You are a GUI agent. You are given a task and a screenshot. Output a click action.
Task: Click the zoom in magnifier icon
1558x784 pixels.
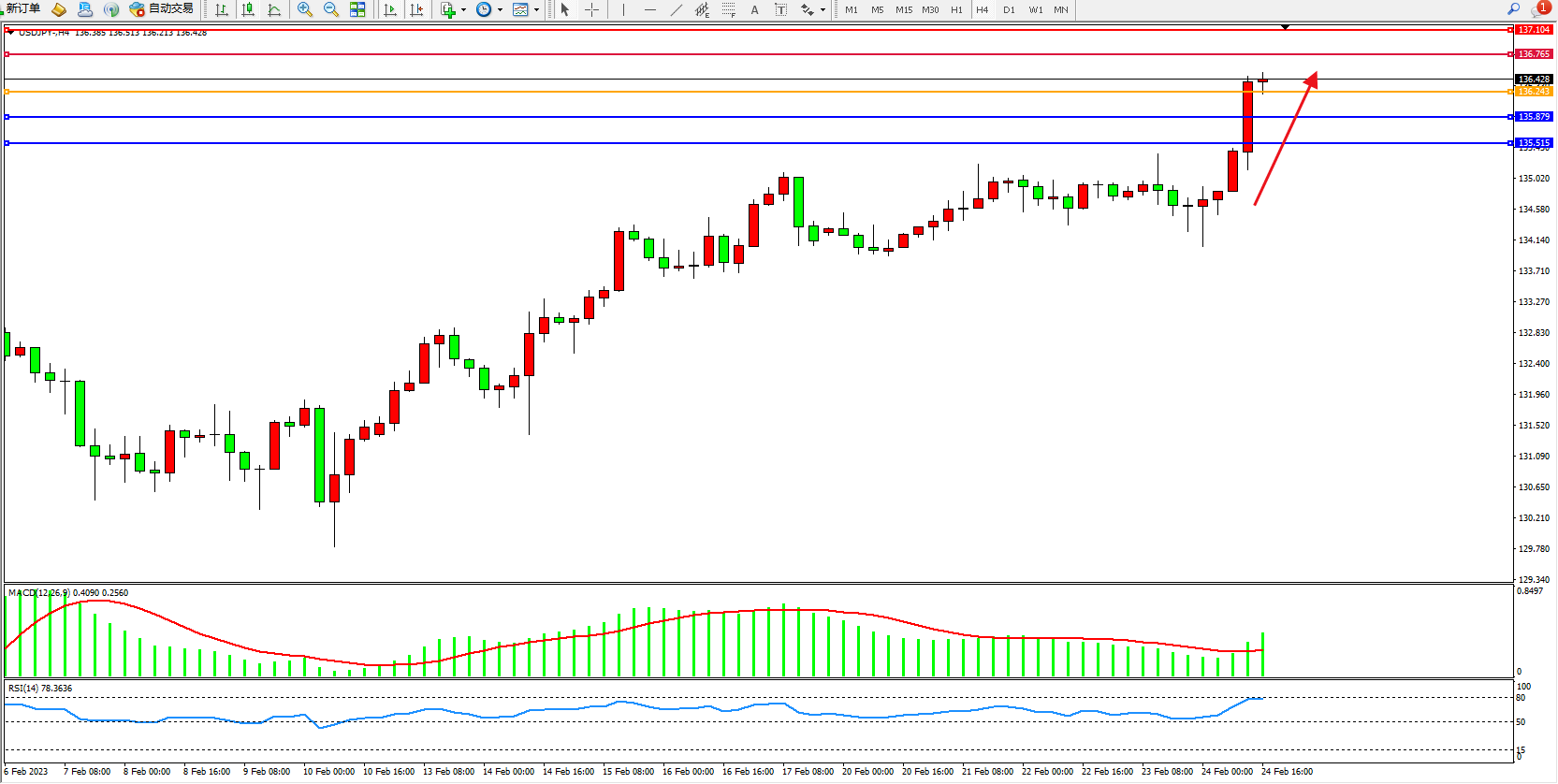(x=305, y=9)
